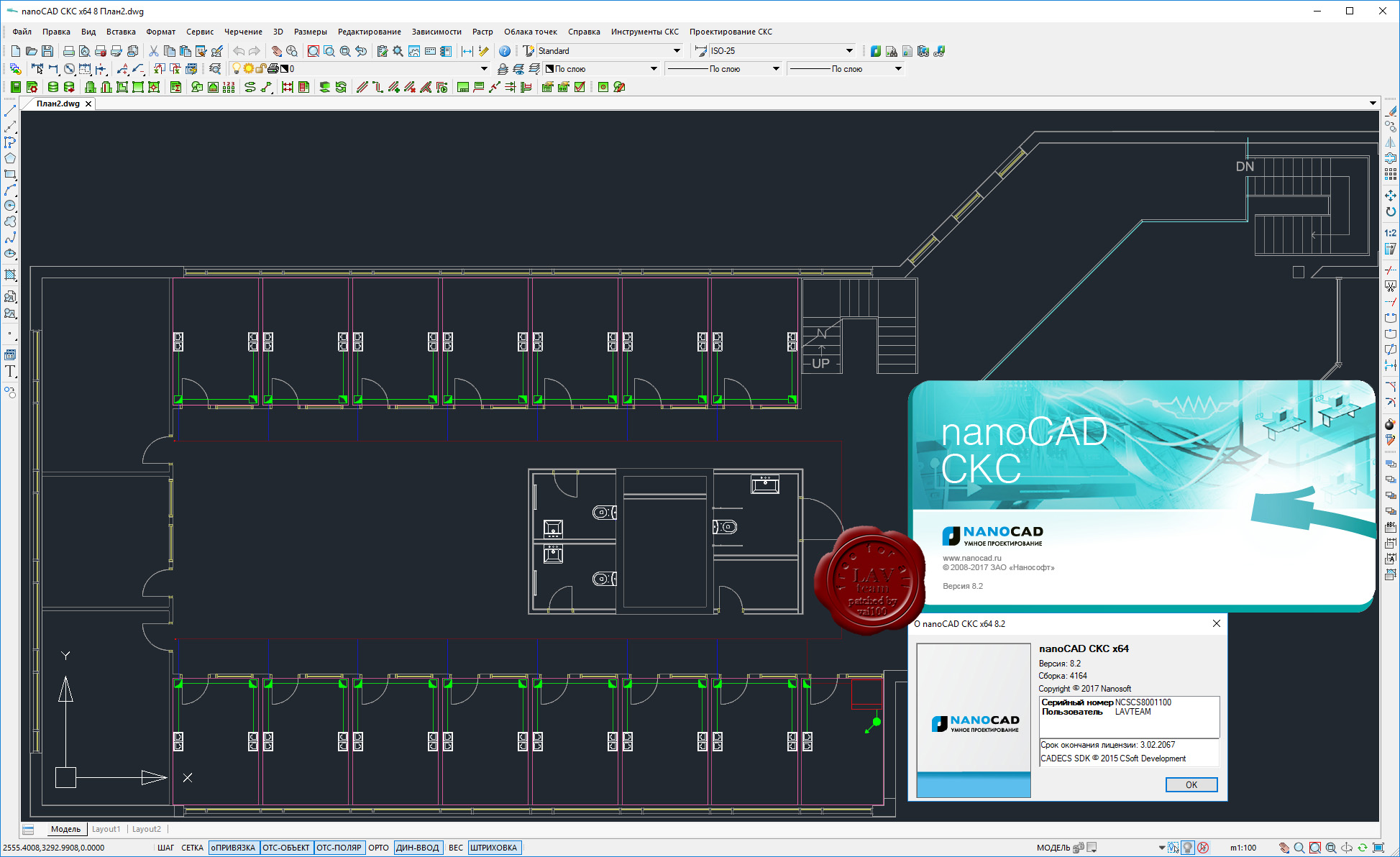Toggle ШТРИХОВКА hatch display

[x=494, y=848]
